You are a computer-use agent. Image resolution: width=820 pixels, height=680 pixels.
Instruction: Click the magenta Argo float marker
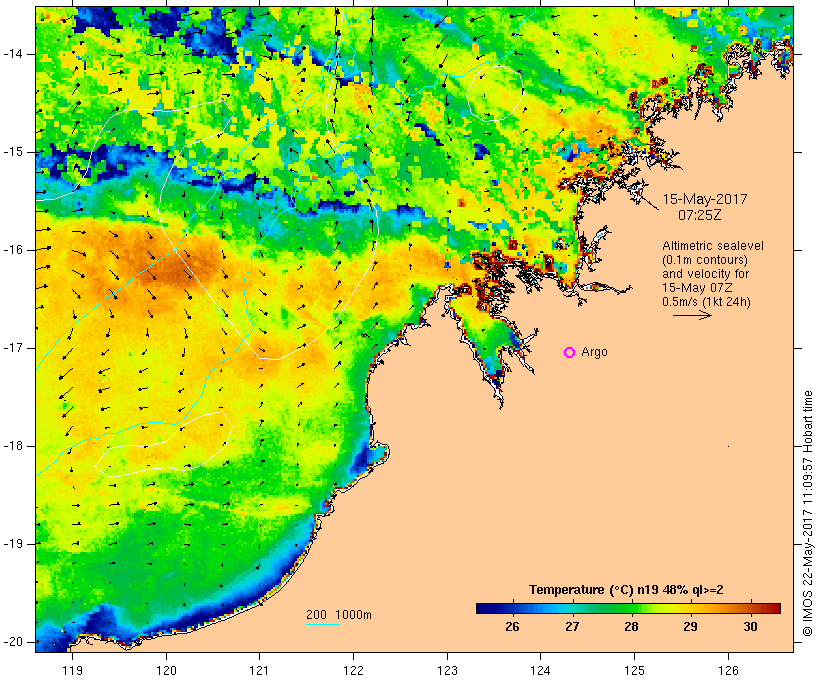tap(570, 353)
